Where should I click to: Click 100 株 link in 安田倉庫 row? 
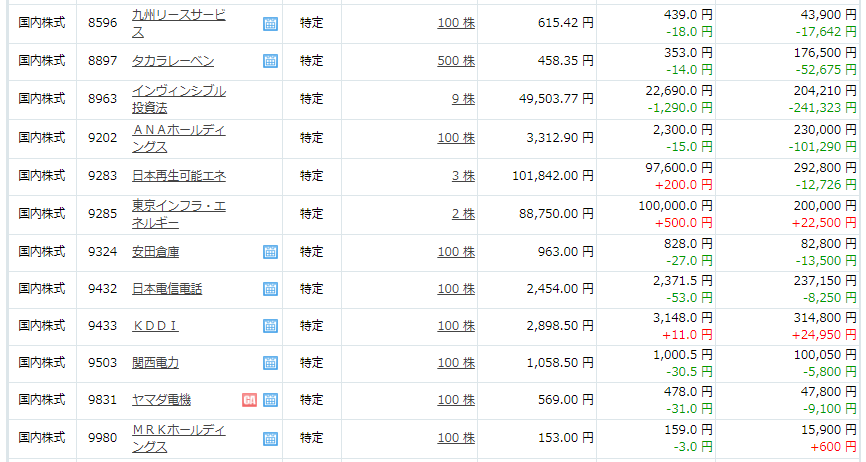455,252
